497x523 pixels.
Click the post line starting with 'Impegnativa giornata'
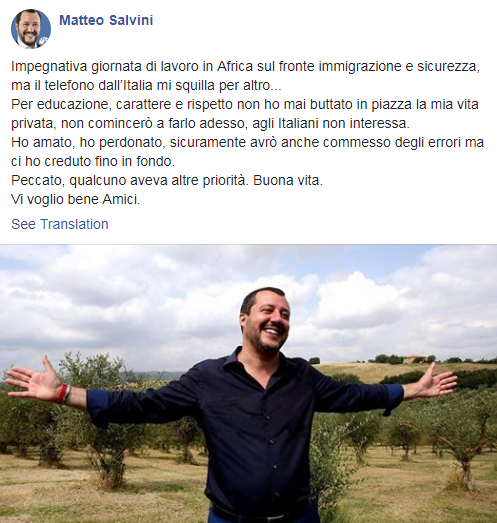[x=245, y=66]
